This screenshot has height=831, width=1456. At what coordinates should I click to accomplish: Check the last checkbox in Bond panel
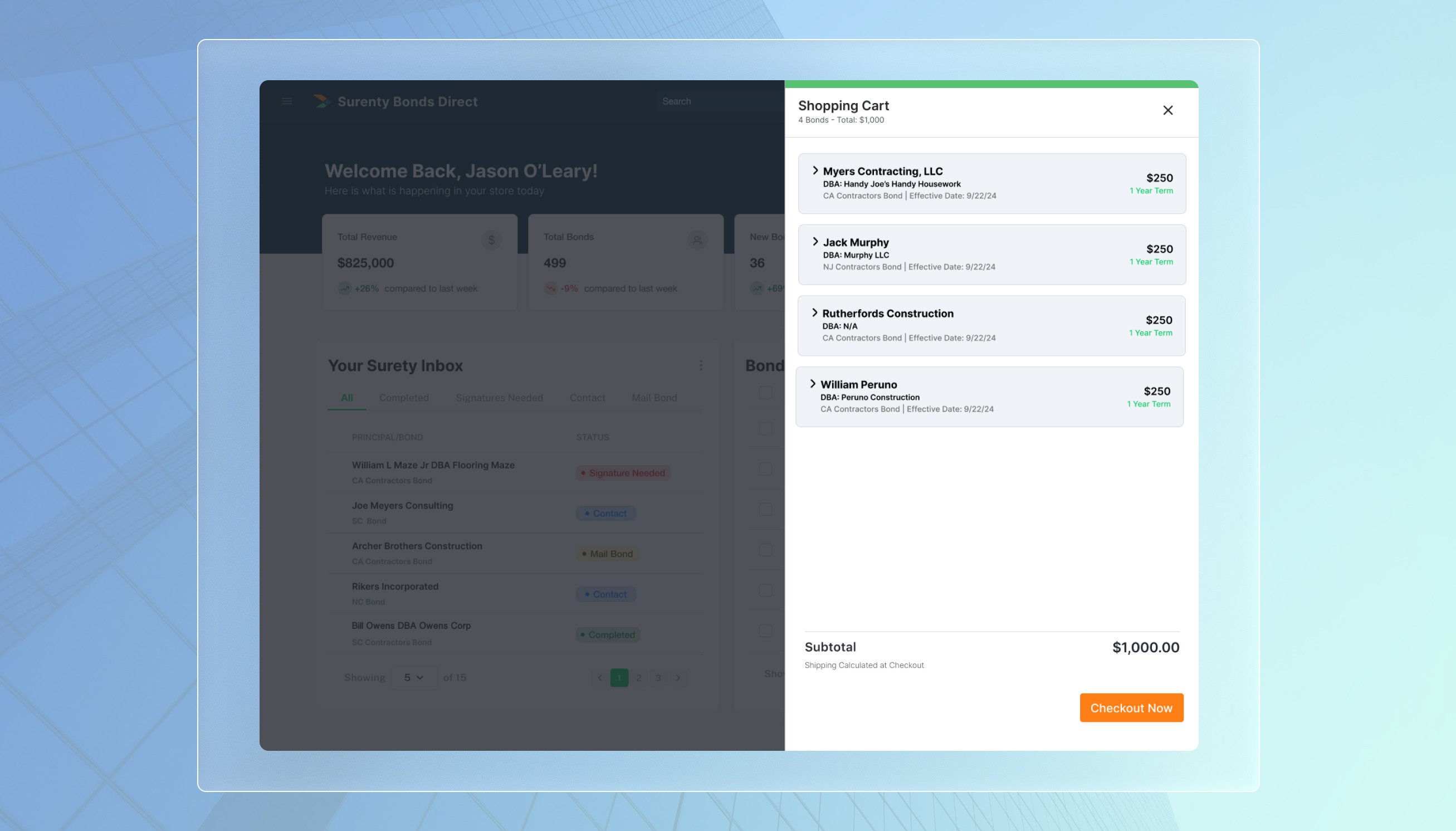(x=765, y=630)
